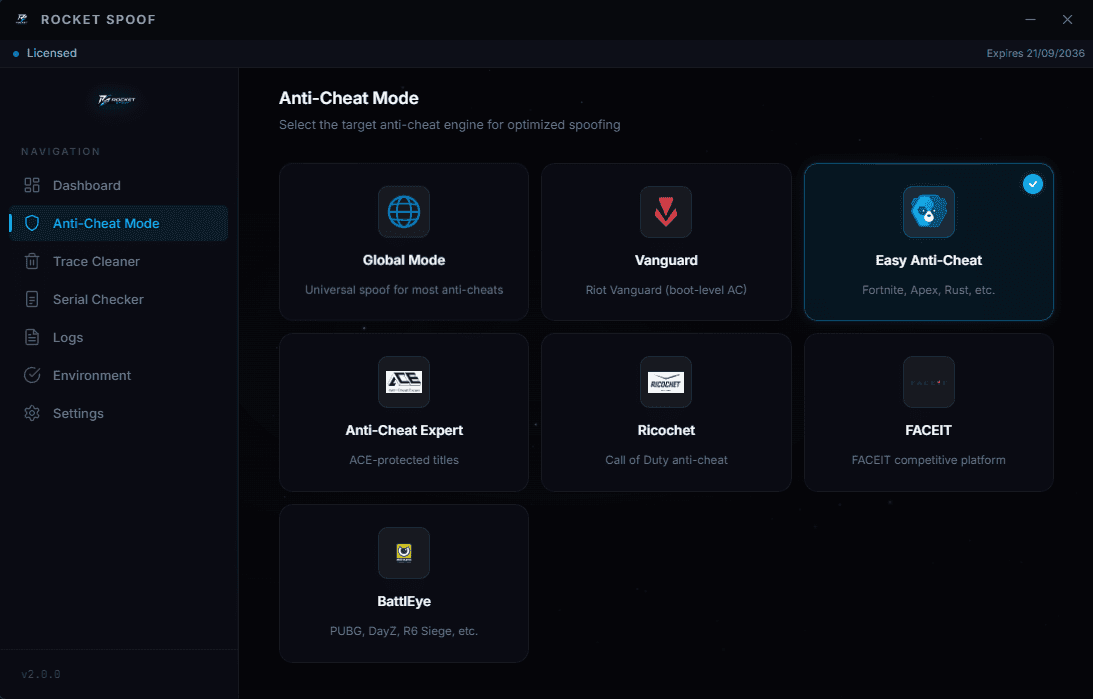Click the "v2.0.0" version label
This screenshot has height=699, width=1093.
(41, 675)
